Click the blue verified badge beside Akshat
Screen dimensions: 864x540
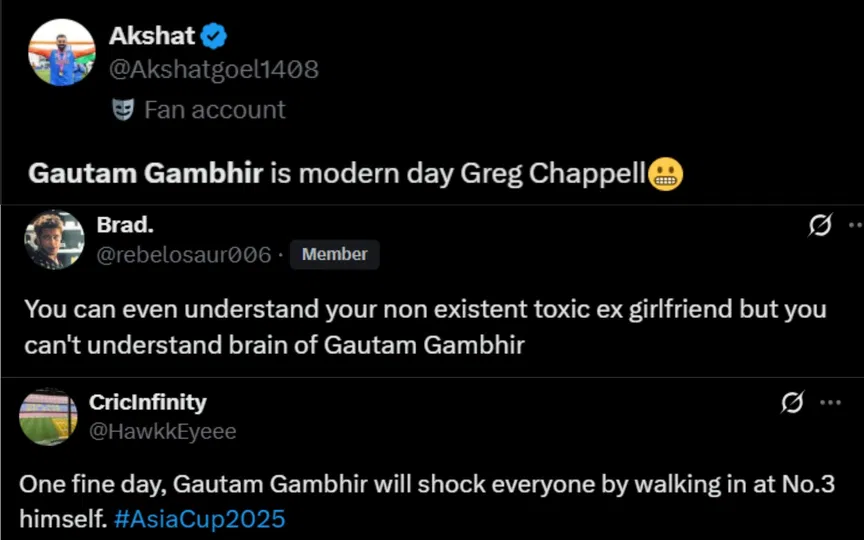coord(214,37)
